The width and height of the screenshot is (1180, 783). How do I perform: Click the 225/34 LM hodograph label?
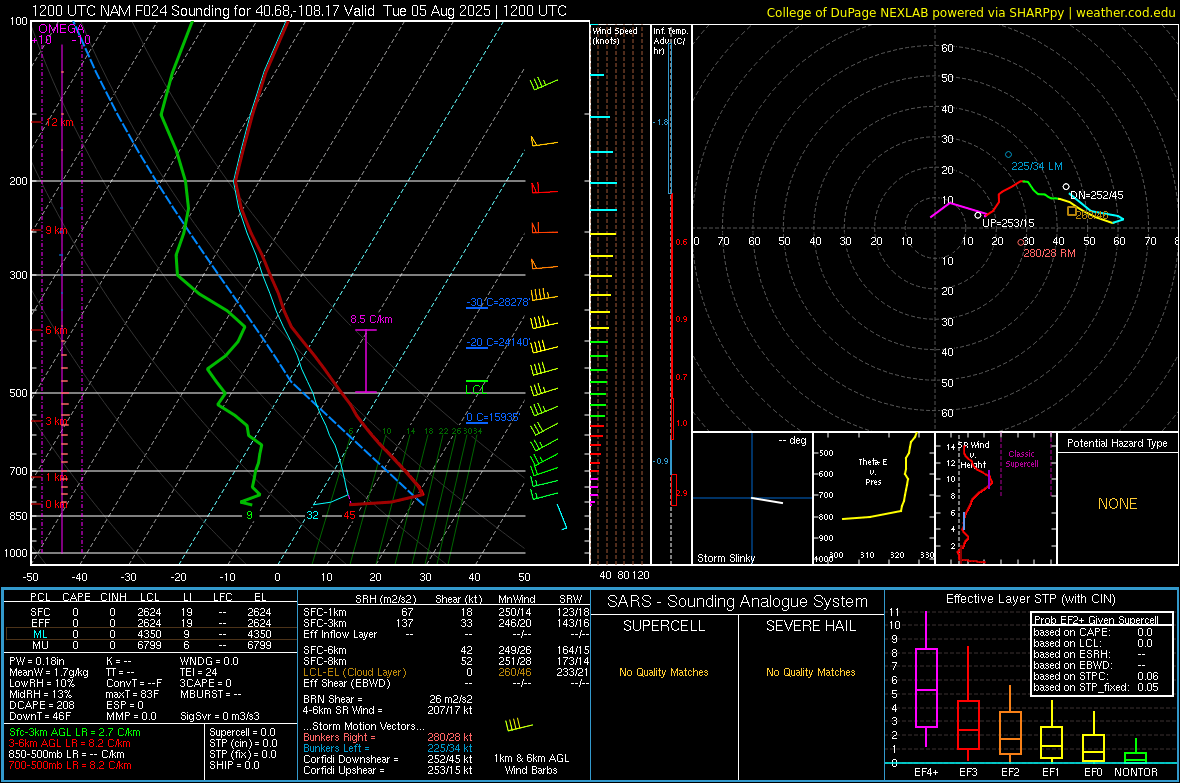click(x=1036, y=166)
